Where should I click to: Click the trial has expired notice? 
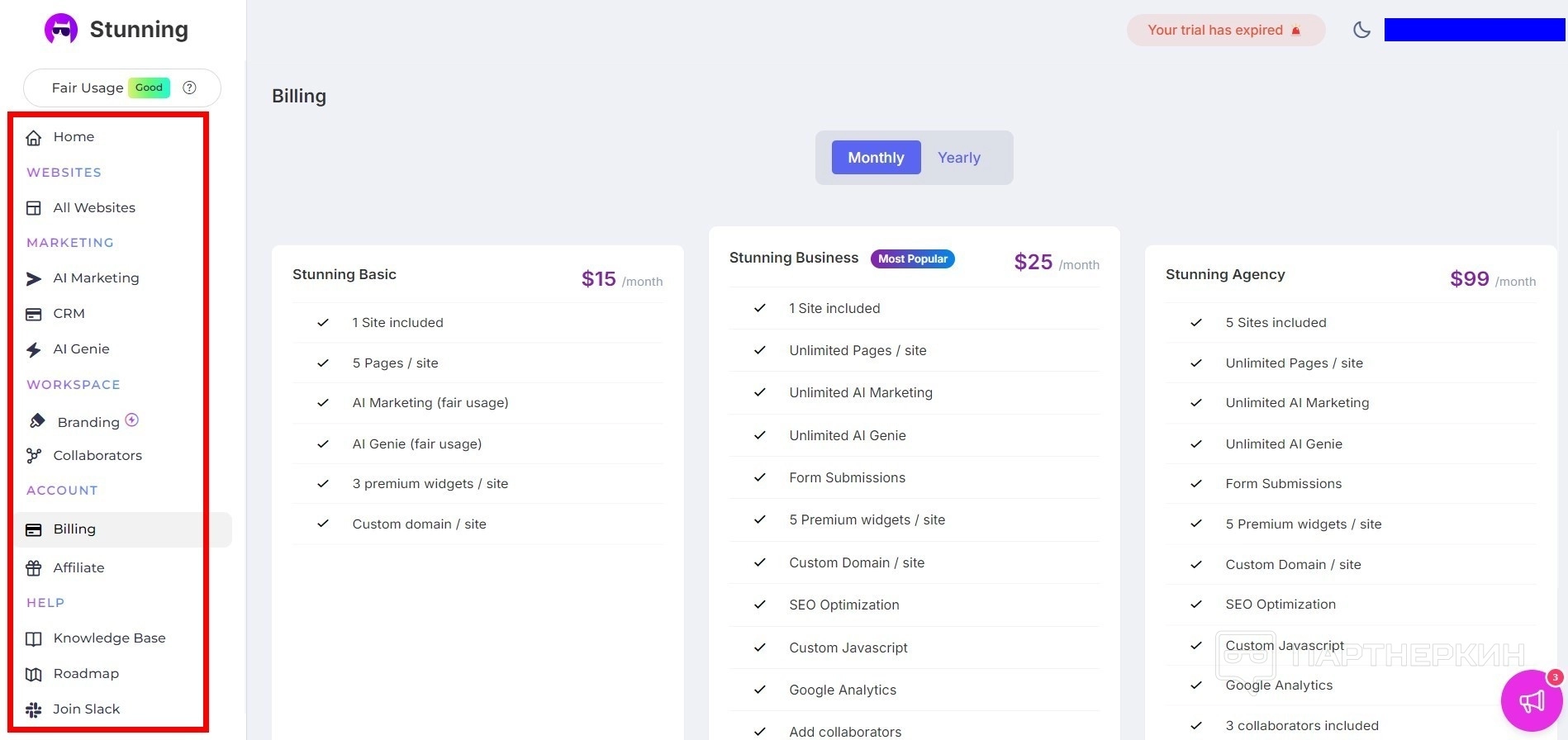click(1224, 31)
